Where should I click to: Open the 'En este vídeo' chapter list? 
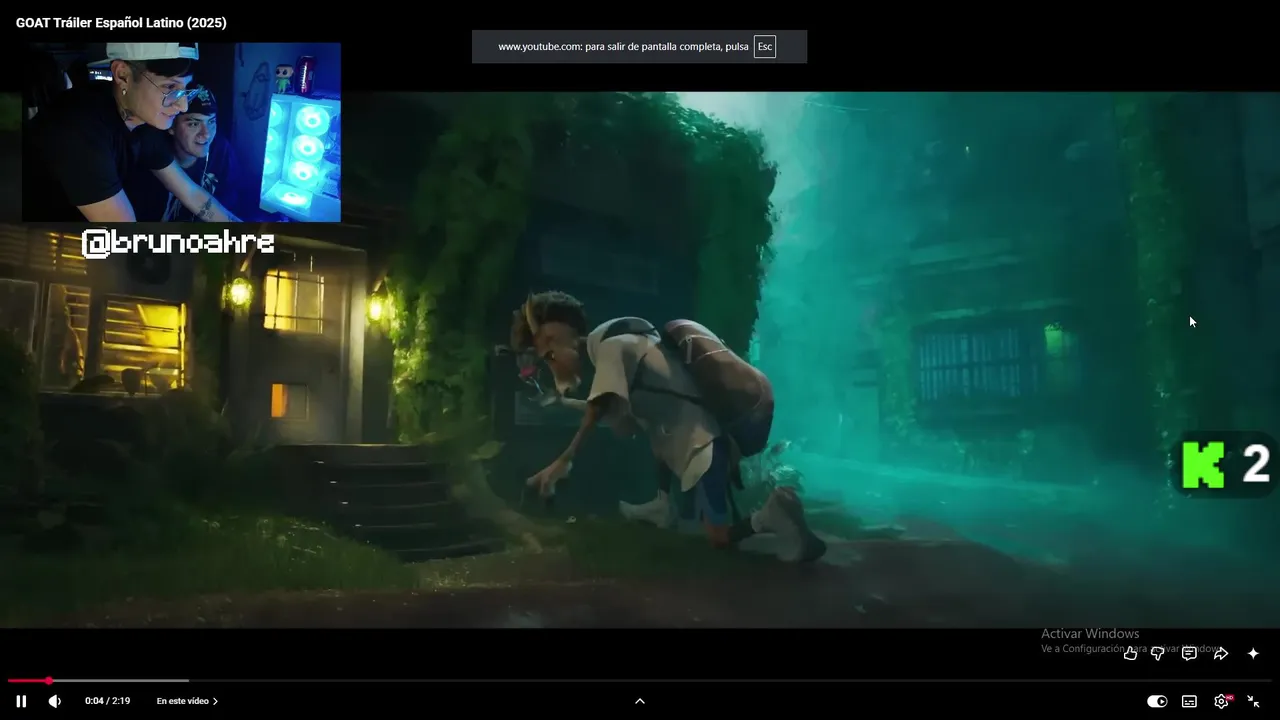pyautogui.click(x=187, y=701)
